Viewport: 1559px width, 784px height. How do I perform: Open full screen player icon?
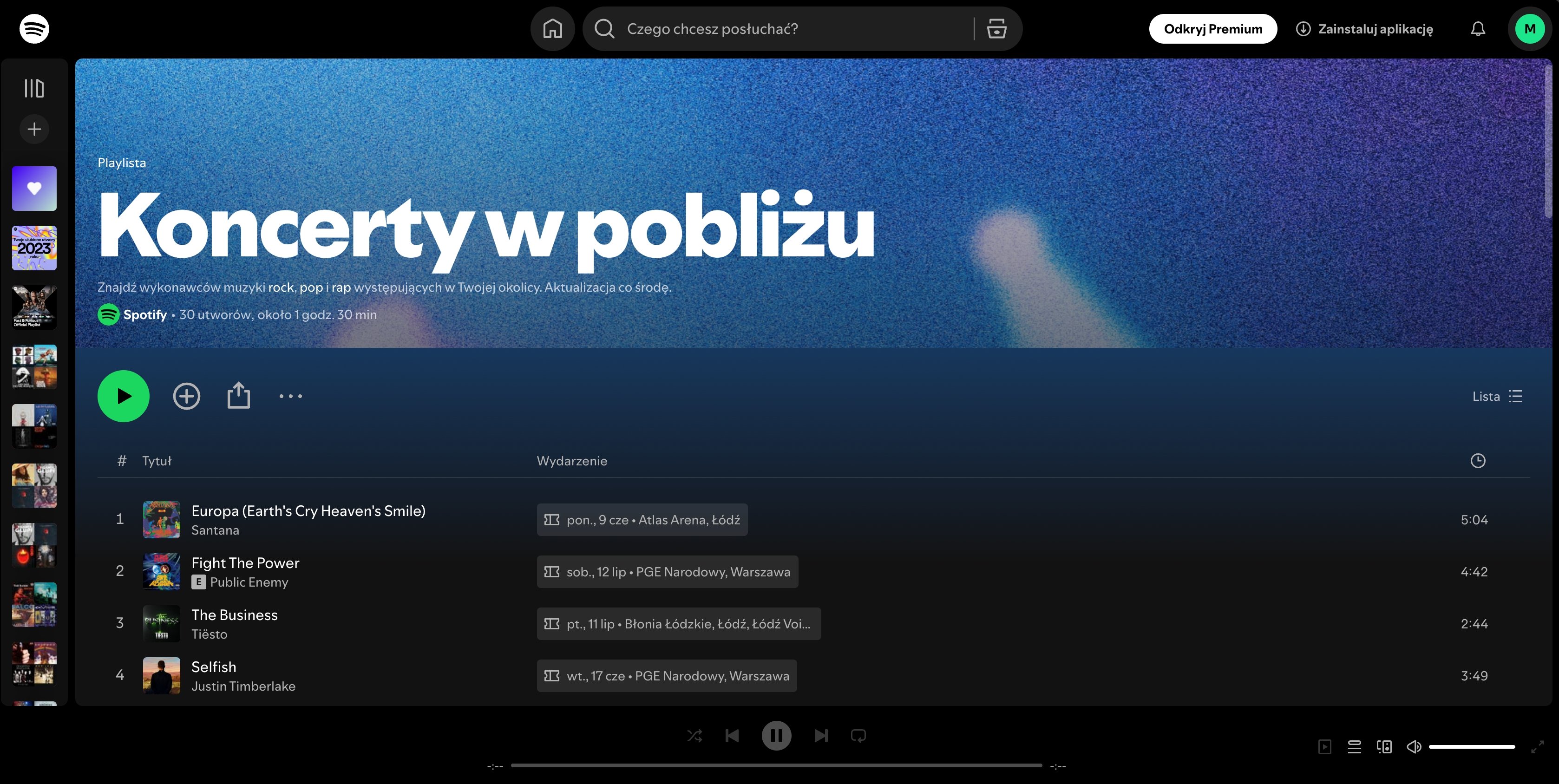(1537, 747)
